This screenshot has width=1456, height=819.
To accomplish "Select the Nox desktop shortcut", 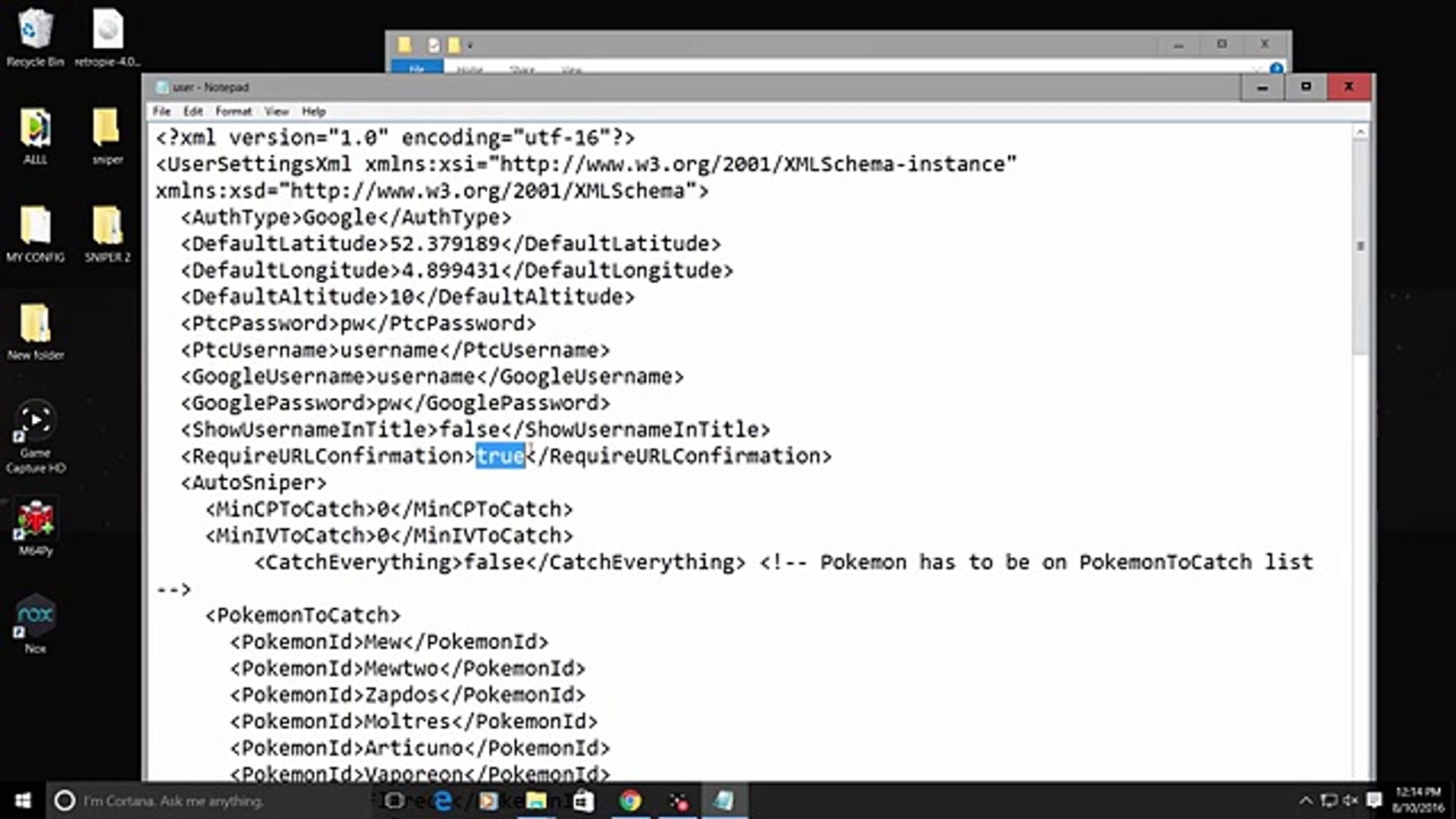I will [x=35, y=625].
